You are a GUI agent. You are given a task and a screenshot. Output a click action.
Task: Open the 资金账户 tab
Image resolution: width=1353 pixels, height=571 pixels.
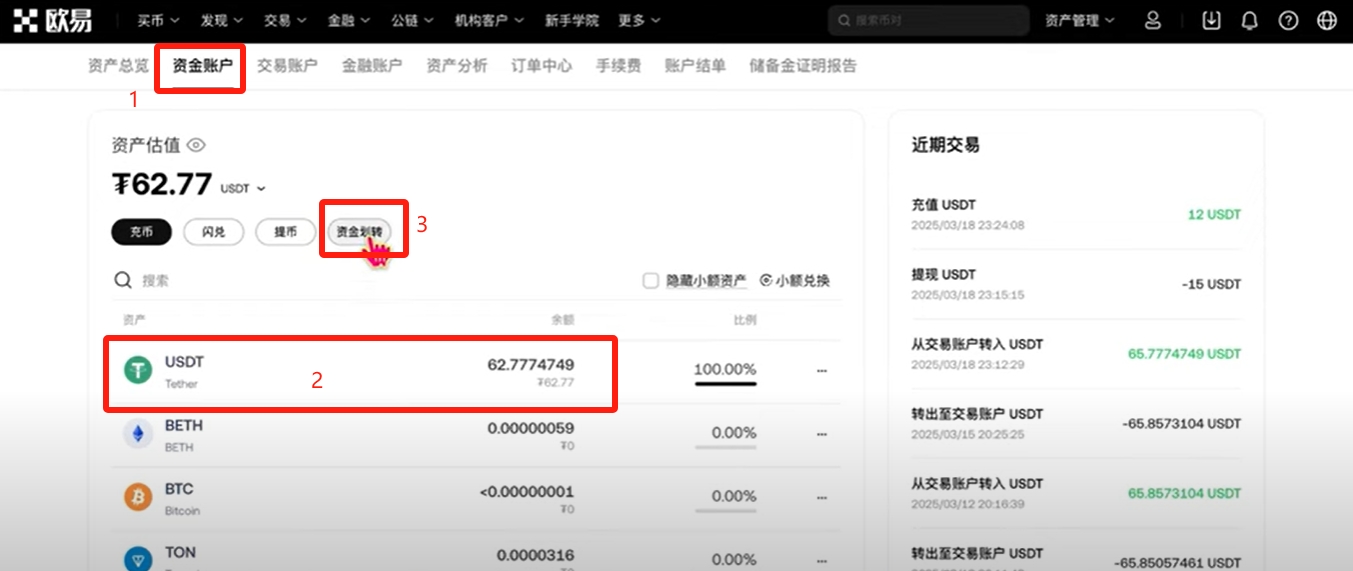pyautogui.click(x=202, y=66)
